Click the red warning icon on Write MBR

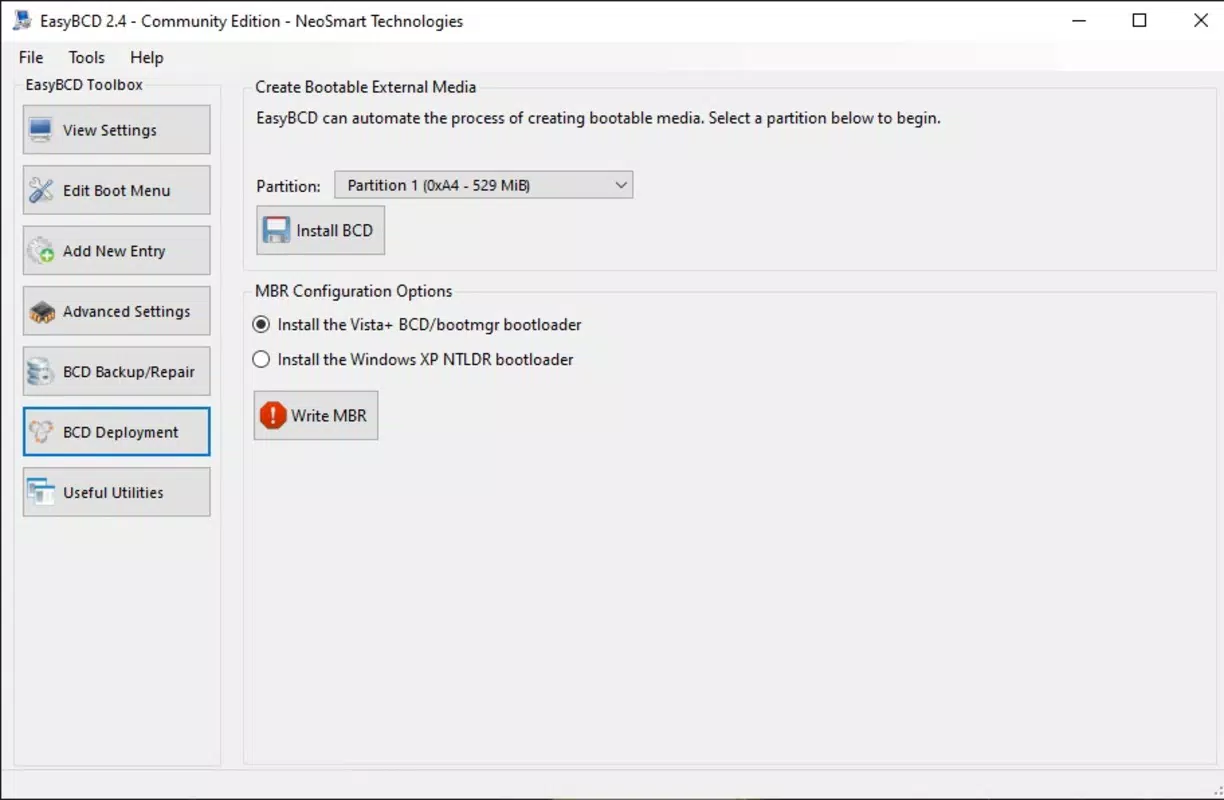(273, 415)
